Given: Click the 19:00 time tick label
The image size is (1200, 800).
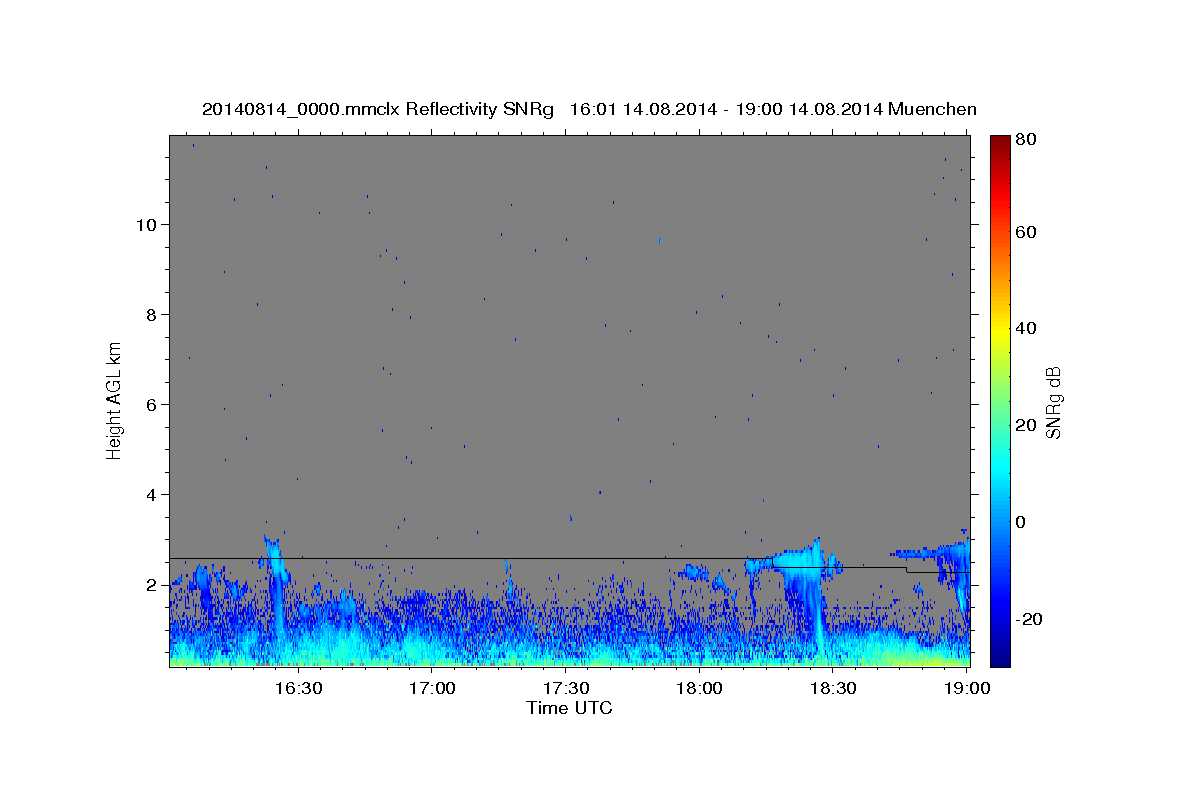Looking at the screenshot, I should (x=966, y=688).
